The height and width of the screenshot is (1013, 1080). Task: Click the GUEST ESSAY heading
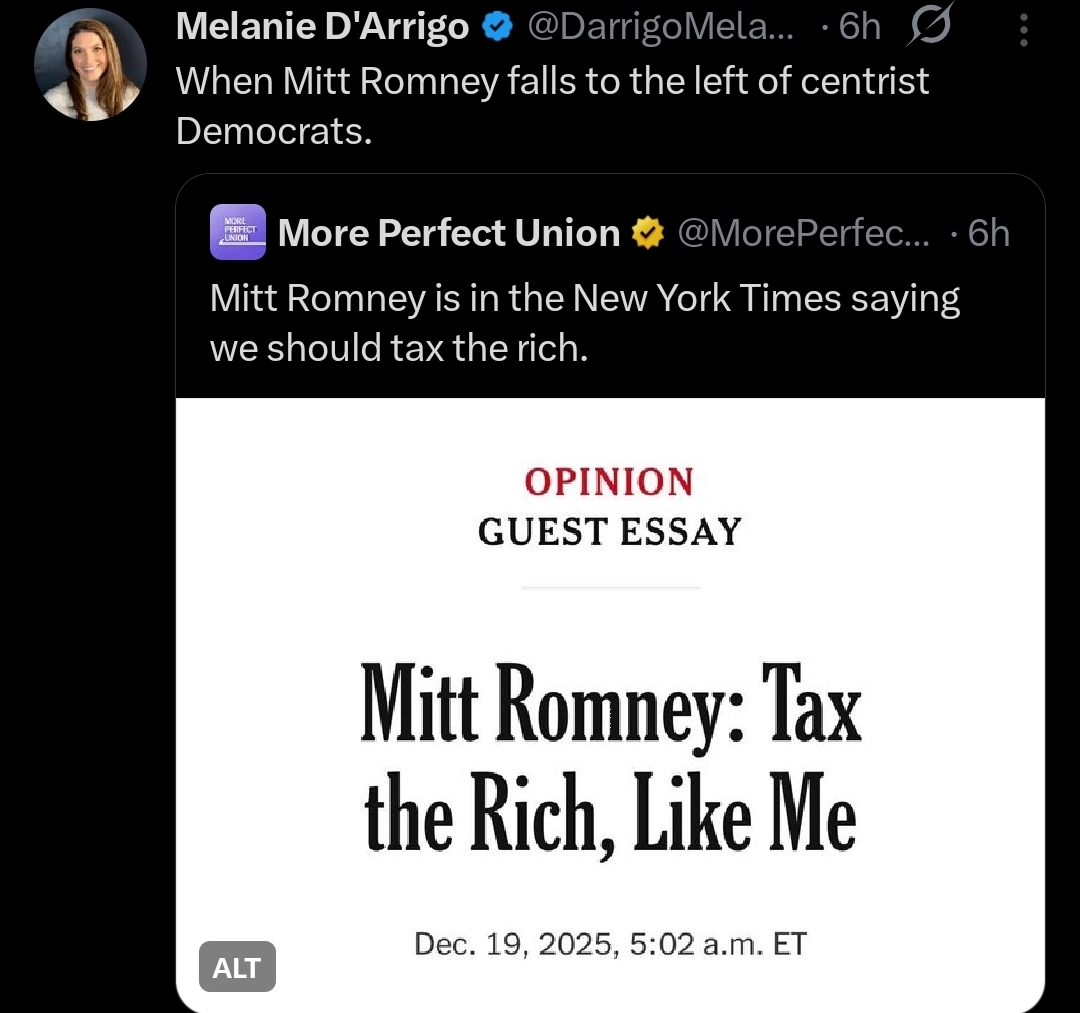tap(609, 531)
